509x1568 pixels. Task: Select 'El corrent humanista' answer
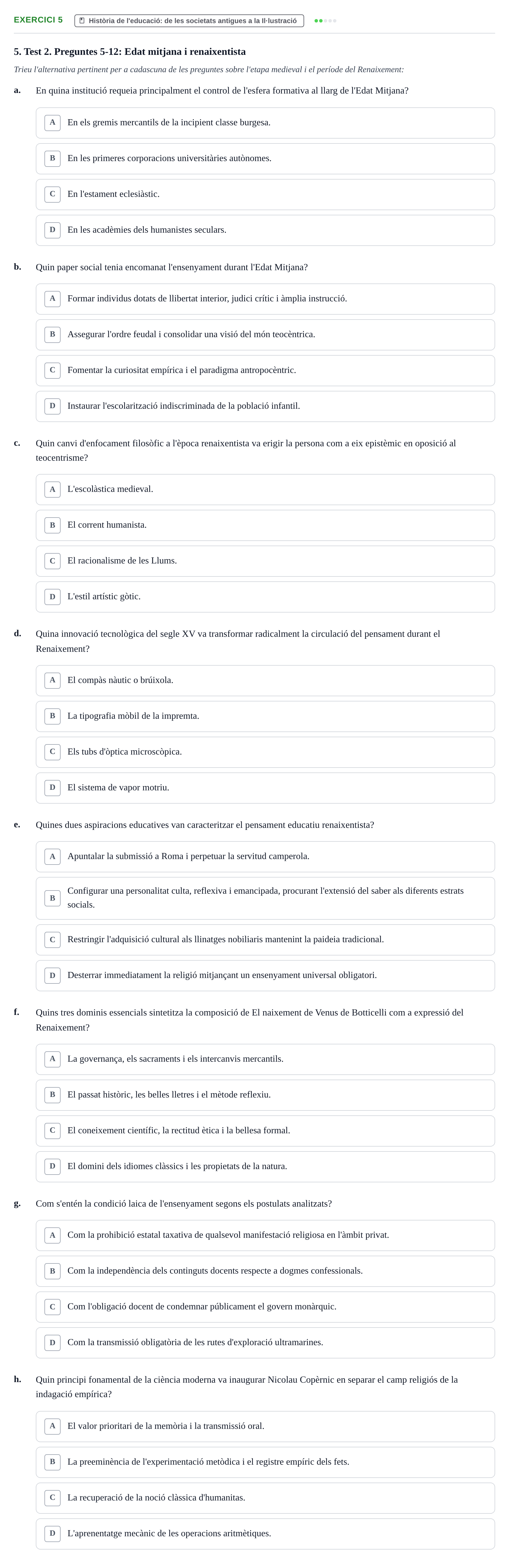[265, 525]
